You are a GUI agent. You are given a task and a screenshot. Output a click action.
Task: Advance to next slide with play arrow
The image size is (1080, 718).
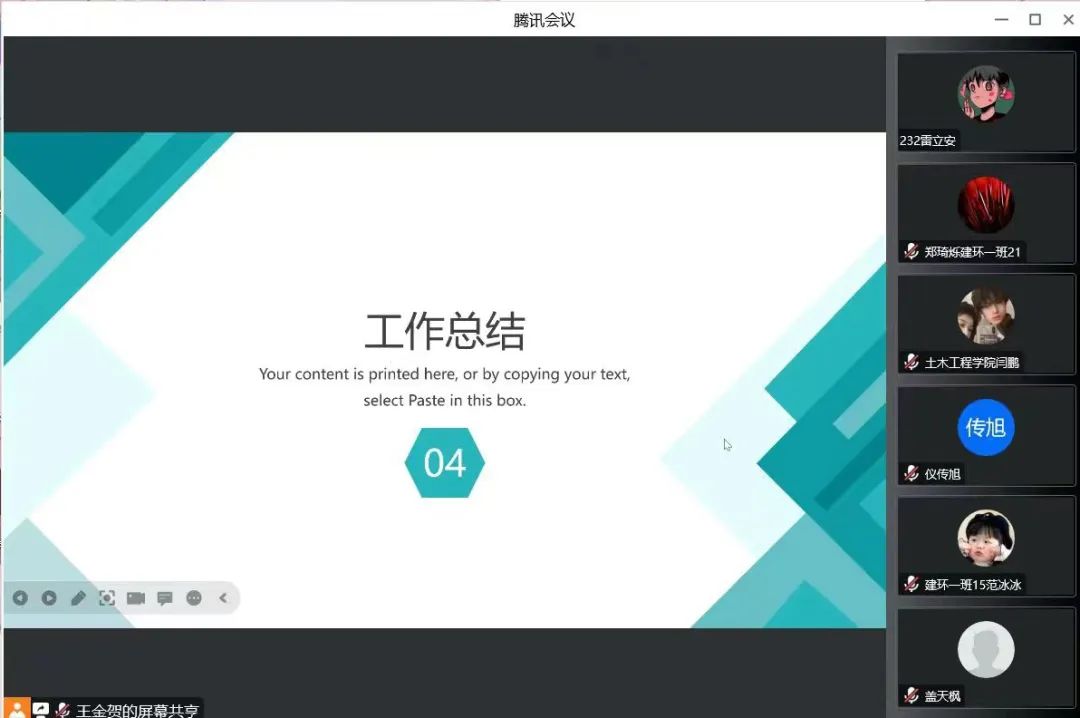pyautogui.click(x=49, y=598)
